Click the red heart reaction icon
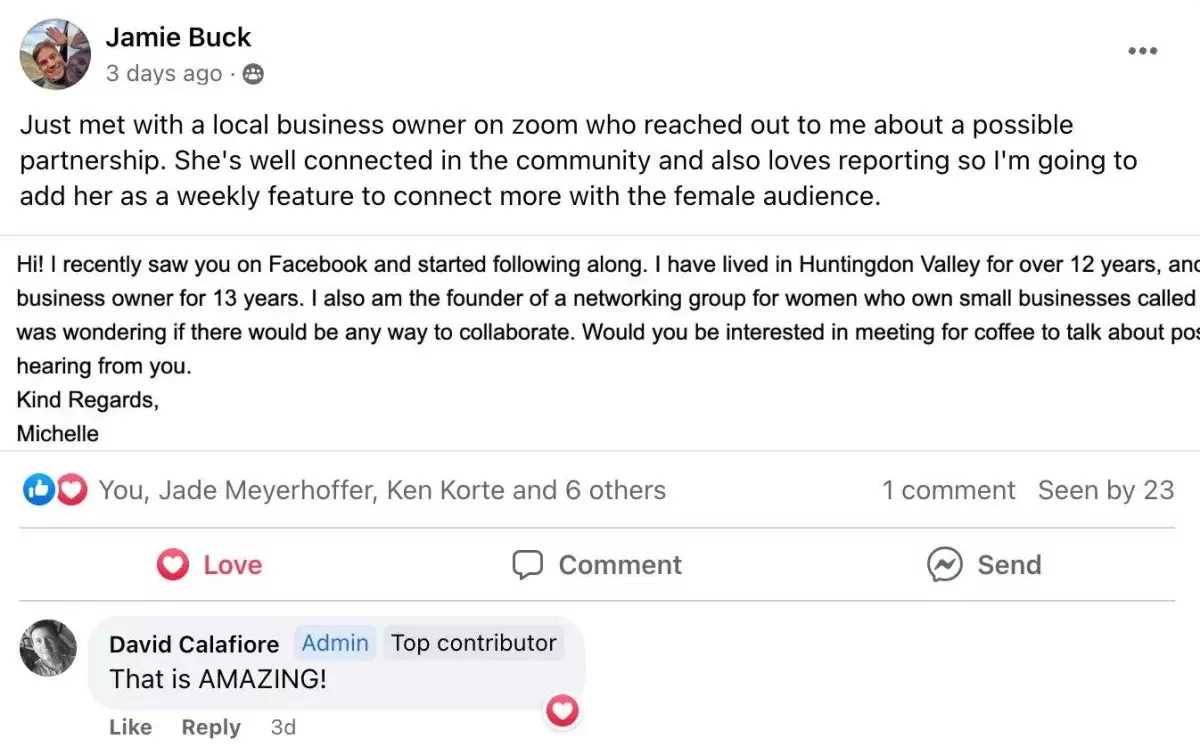 pos(71,490)
